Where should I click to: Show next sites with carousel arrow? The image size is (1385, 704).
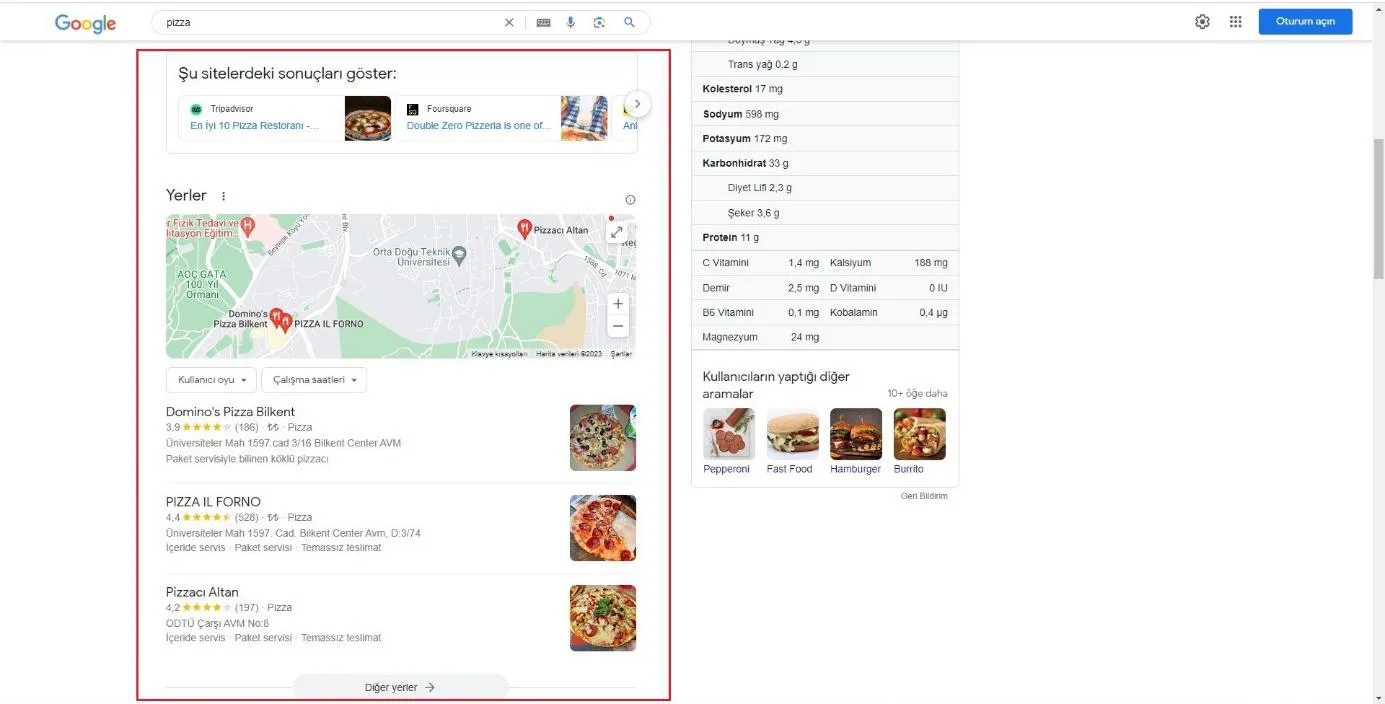click(637, 104)
